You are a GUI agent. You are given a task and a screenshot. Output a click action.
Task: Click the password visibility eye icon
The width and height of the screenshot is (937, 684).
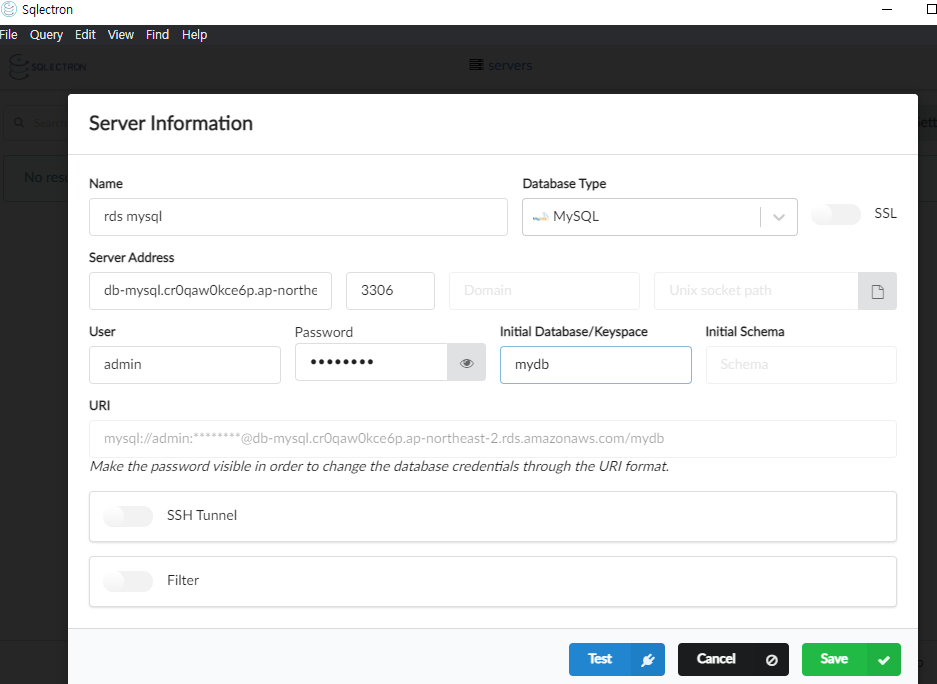(x=467, y=363)
